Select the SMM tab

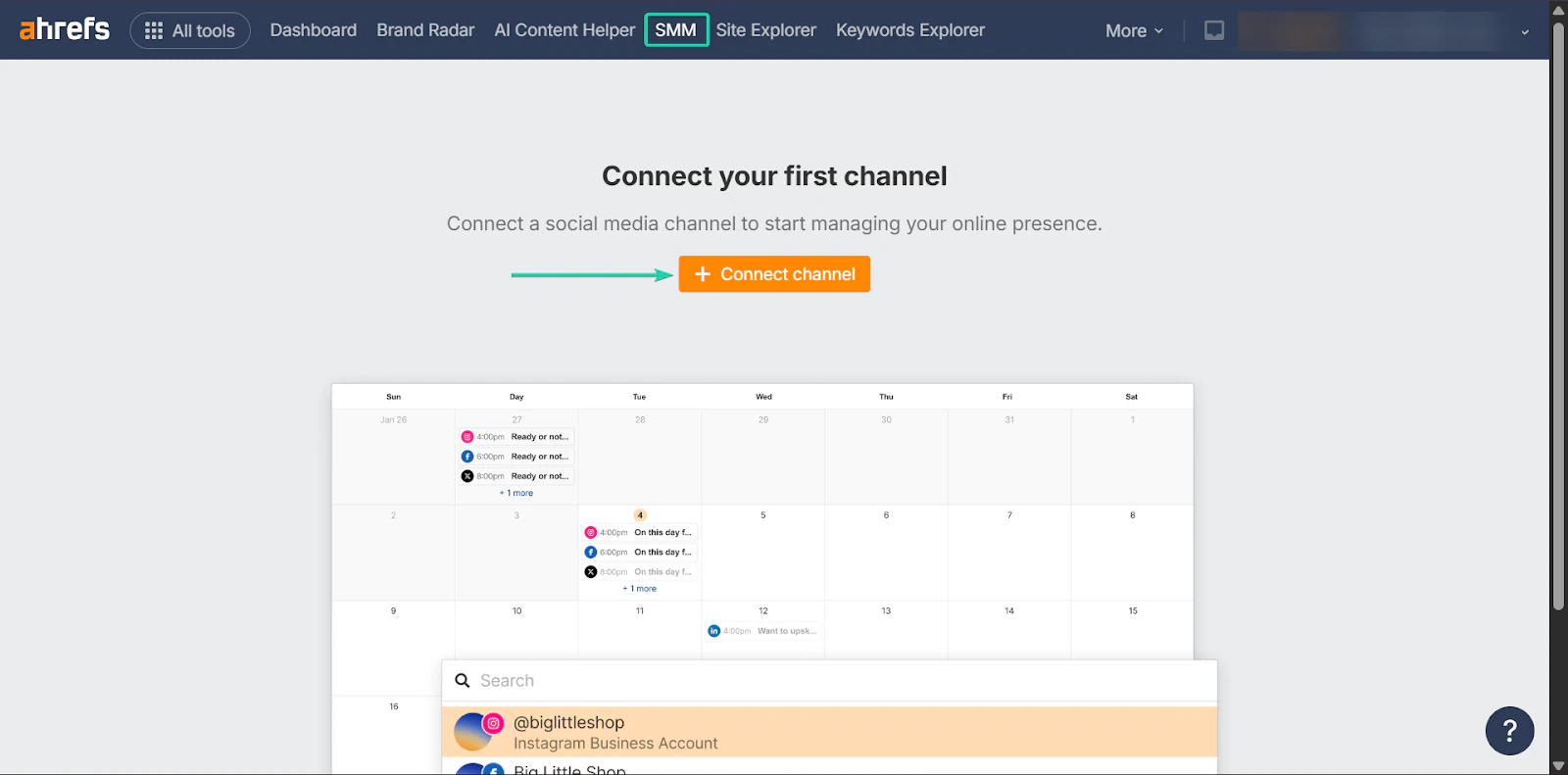tap(676, 30)
